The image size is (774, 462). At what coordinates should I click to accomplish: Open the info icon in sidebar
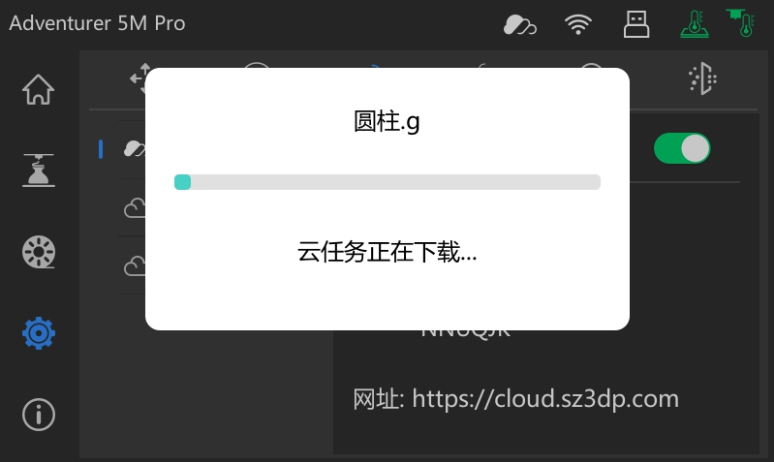(39, 414)
